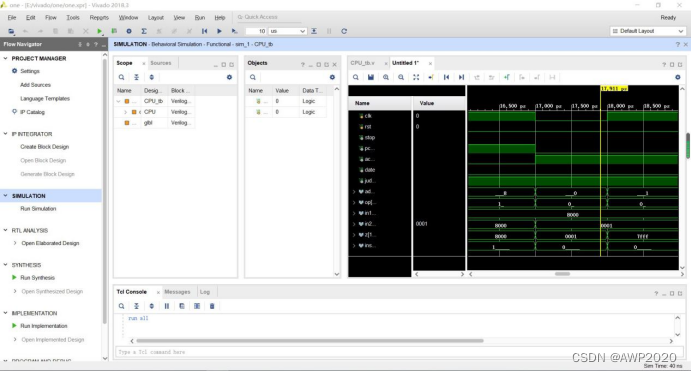
Task: Click the waveform horizontal scrollbar thumb
Action: tap(562, 274)
